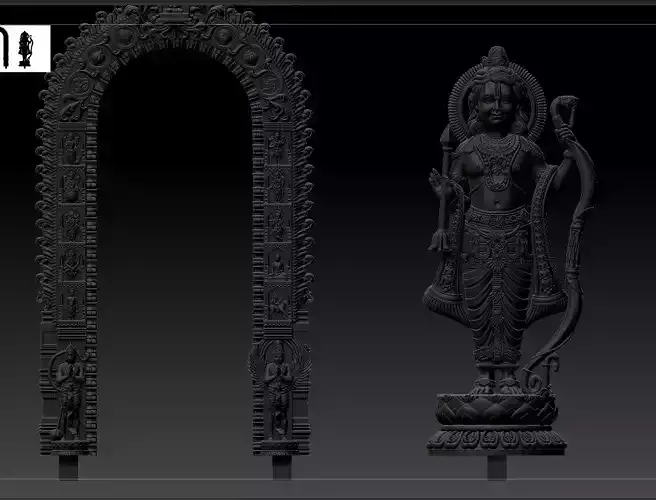This screenshot has height=500, width=656.
Task: Select the standing deity statue model
Action: [x=510, y=263]
